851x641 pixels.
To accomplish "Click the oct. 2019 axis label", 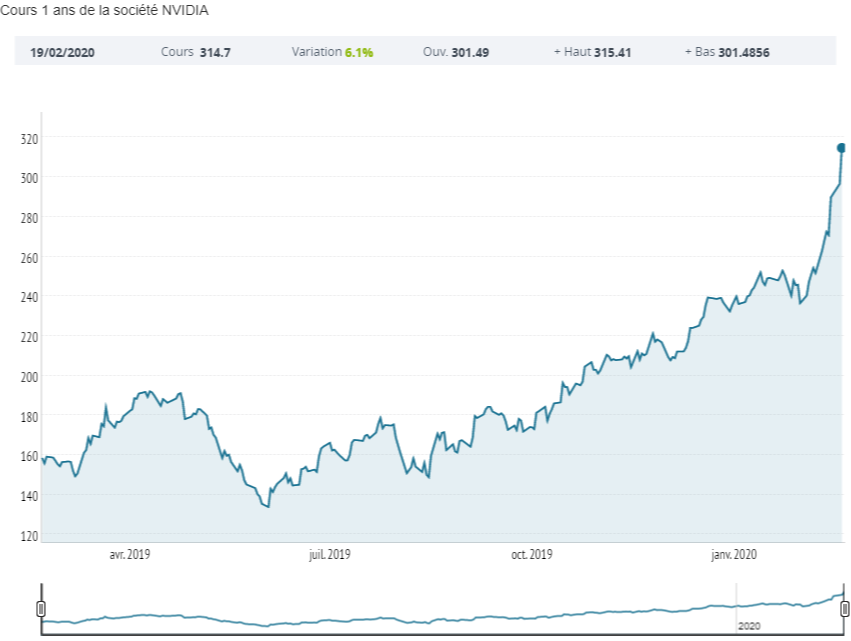I will point(532,554).
